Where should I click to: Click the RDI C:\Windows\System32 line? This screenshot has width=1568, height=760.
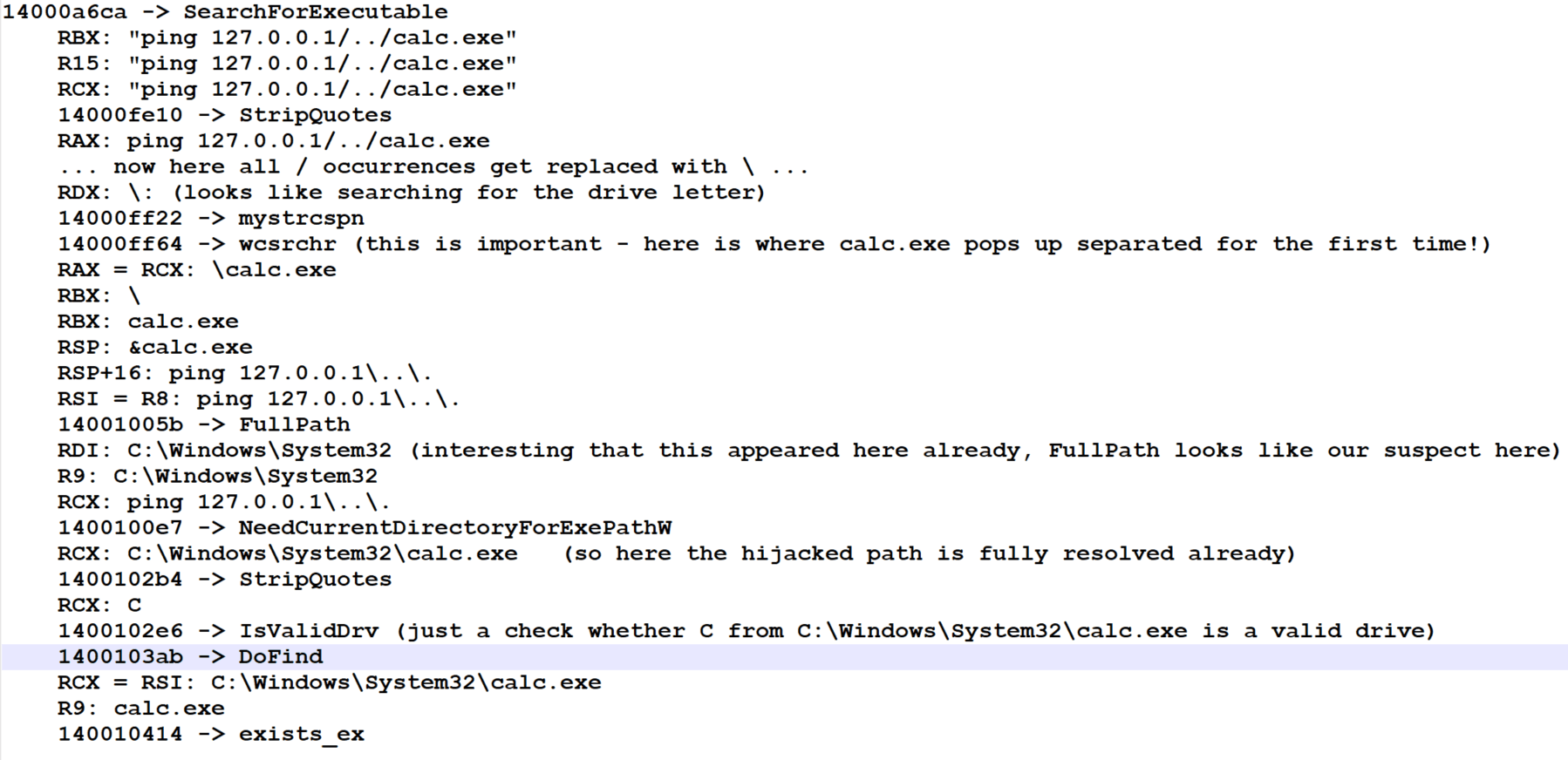(x=809, y=451)
